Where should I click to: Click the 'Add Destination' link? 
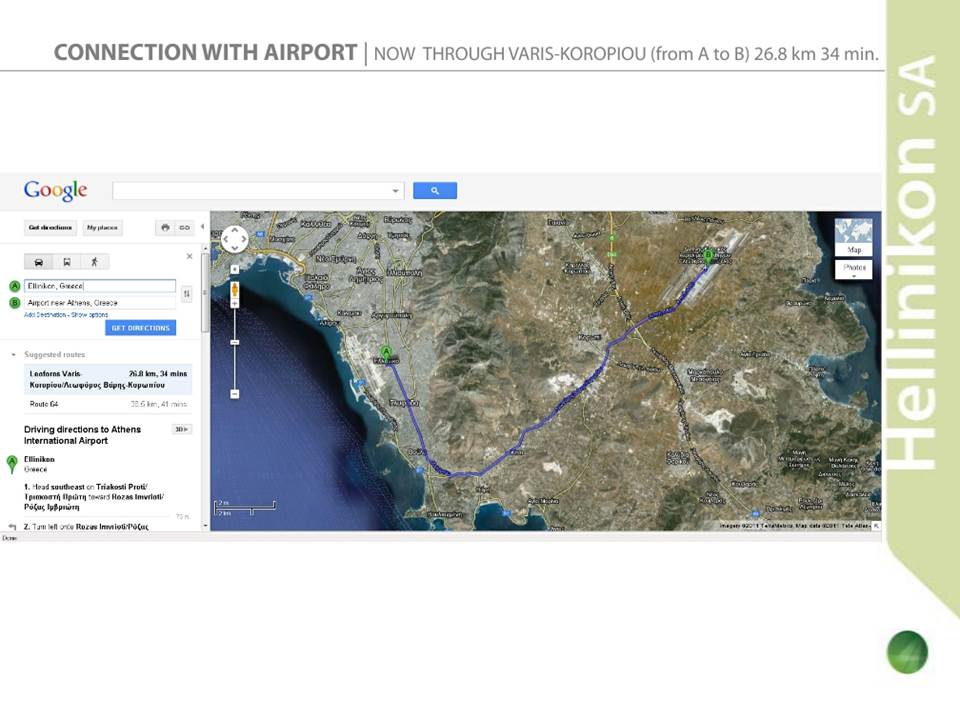pyautogui.click(x=45, y=315)
